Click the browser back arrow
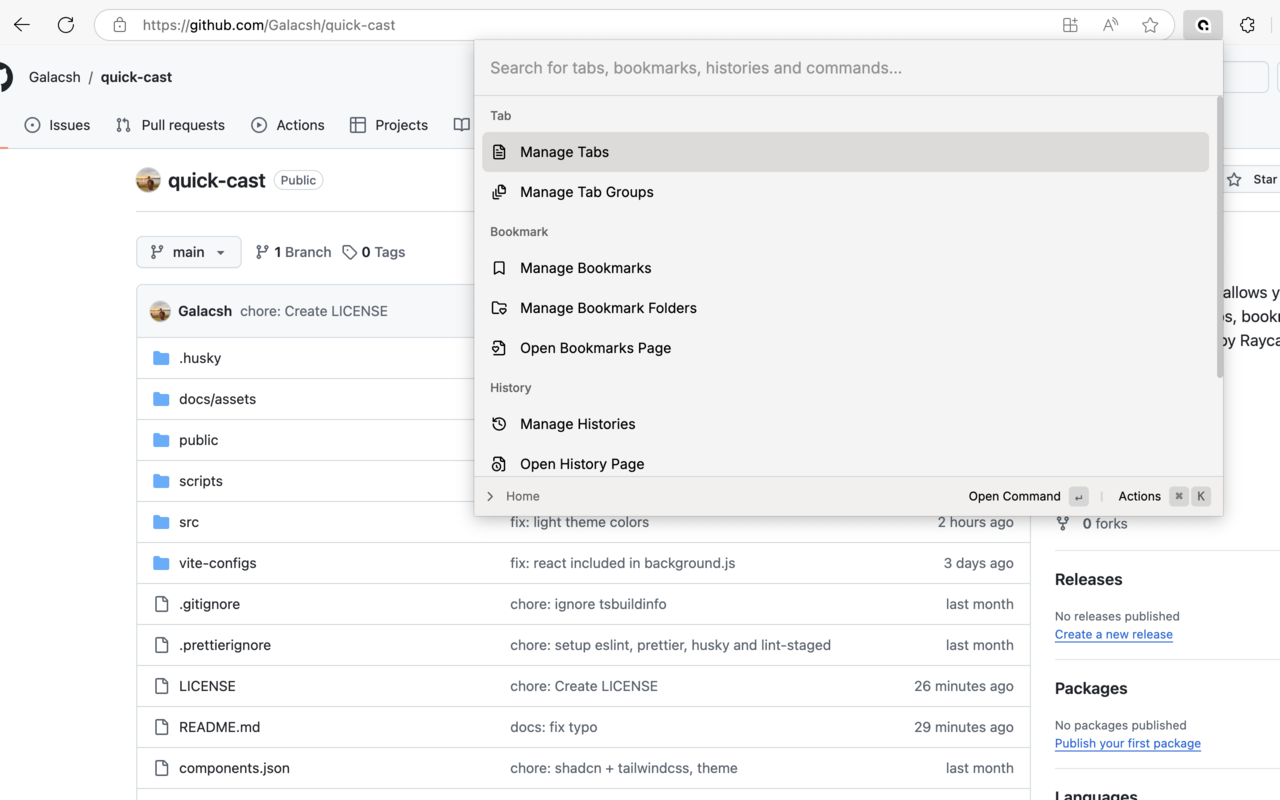 tap(22, 25)
